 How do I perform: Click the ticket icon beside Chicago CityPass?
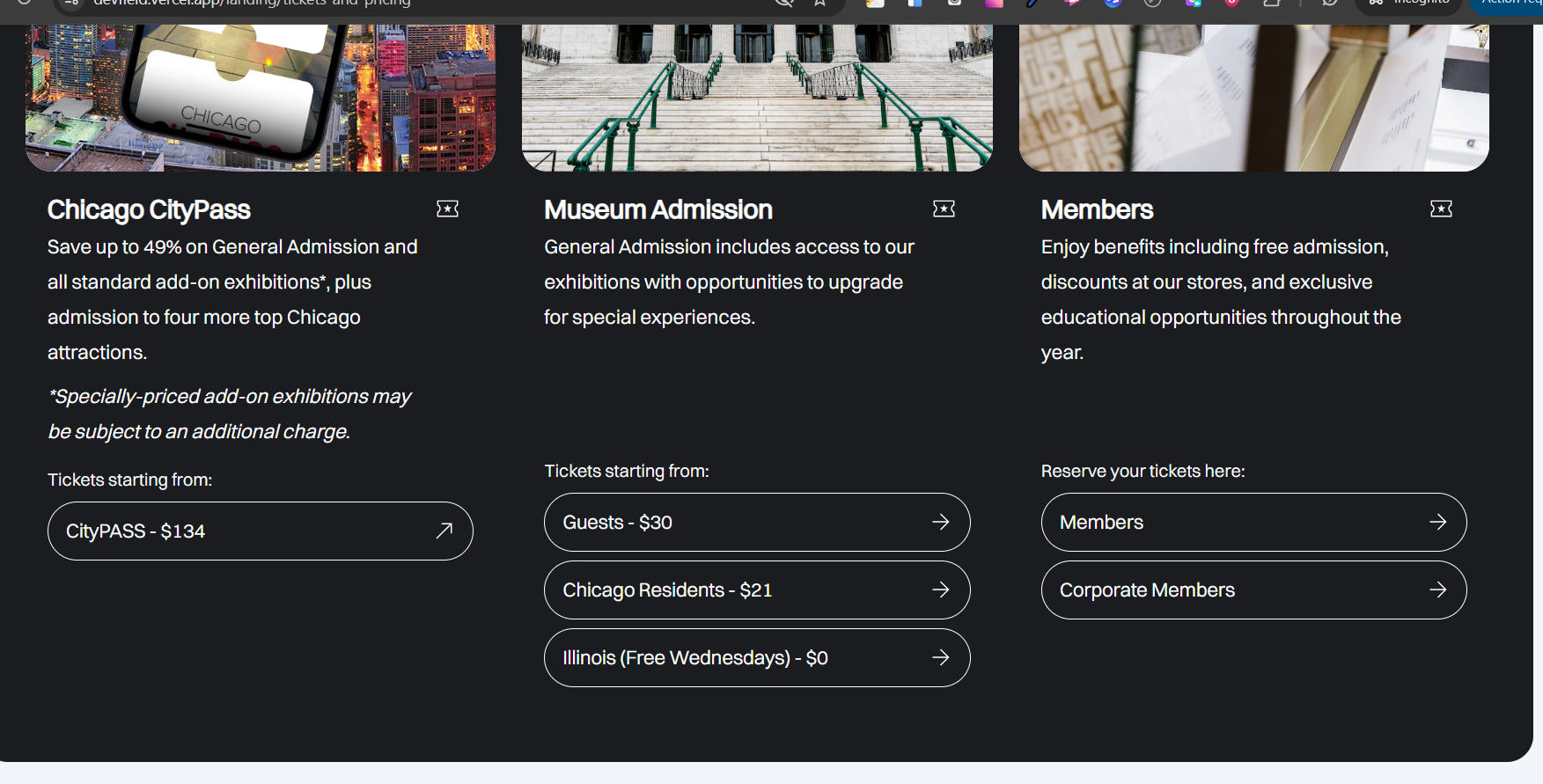click(447, 209)
